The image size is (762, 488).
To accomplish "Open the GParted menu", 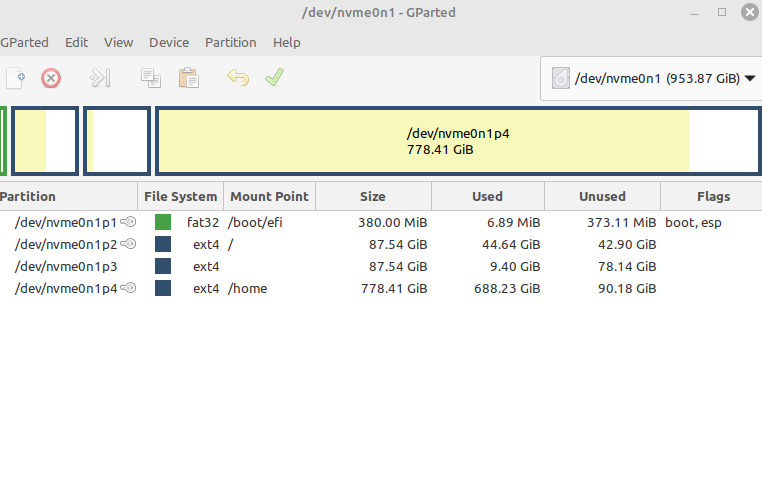I will [x=26, y=42].
